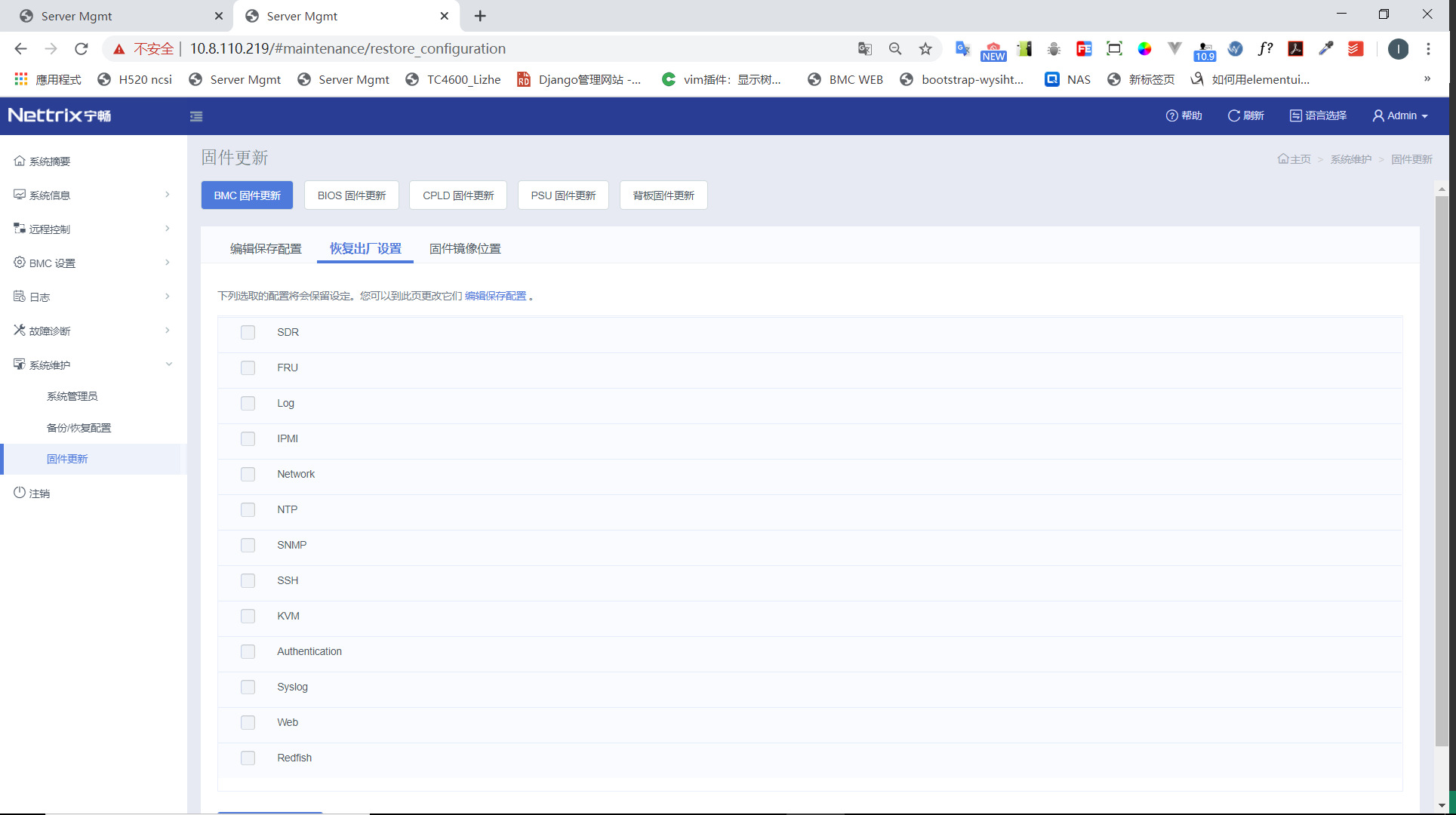The width and height of the screenshot is (1456, 815).
Task: Click the Chrome profile avatar
Action: [x=1398, y=49]
